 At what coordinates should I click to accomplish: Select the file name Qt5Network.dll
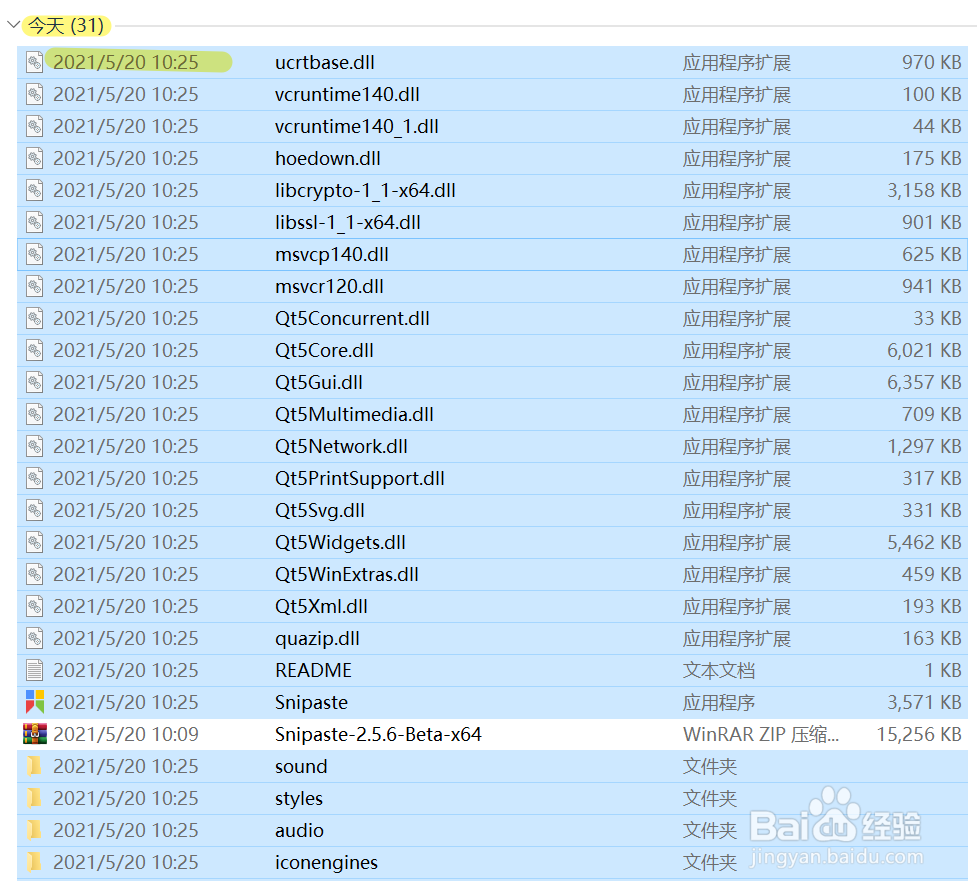click(341, 446)
